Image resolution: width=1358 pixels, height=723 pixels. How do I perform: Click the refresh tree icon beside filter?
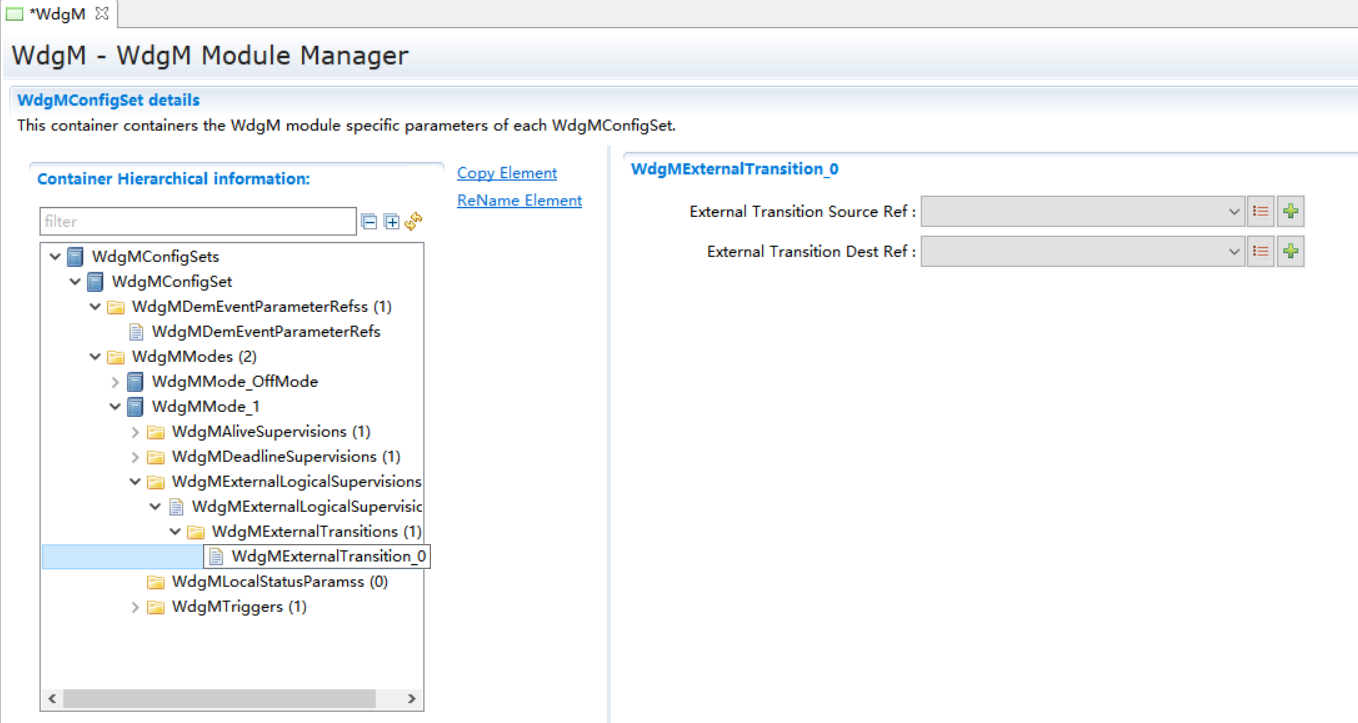[413, 221]
